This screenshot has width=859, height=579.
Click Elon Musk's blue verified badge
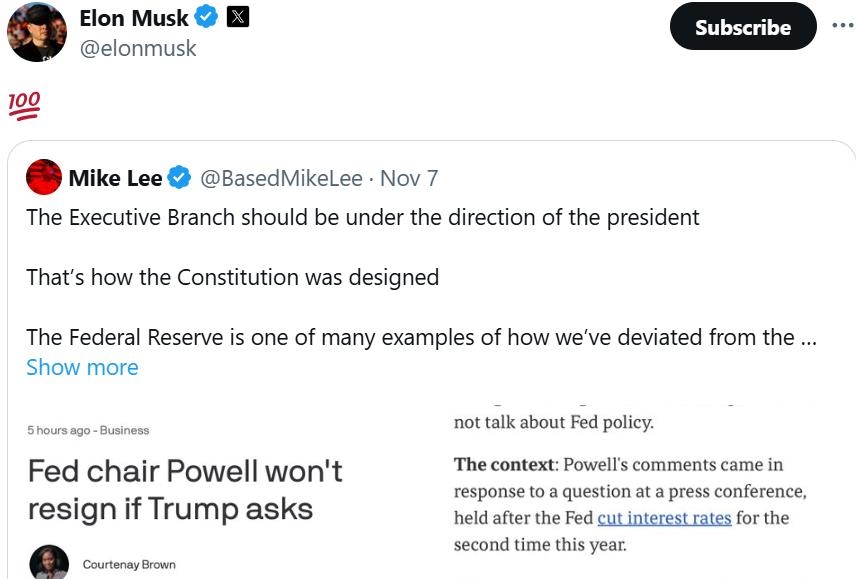pos(207,17)
